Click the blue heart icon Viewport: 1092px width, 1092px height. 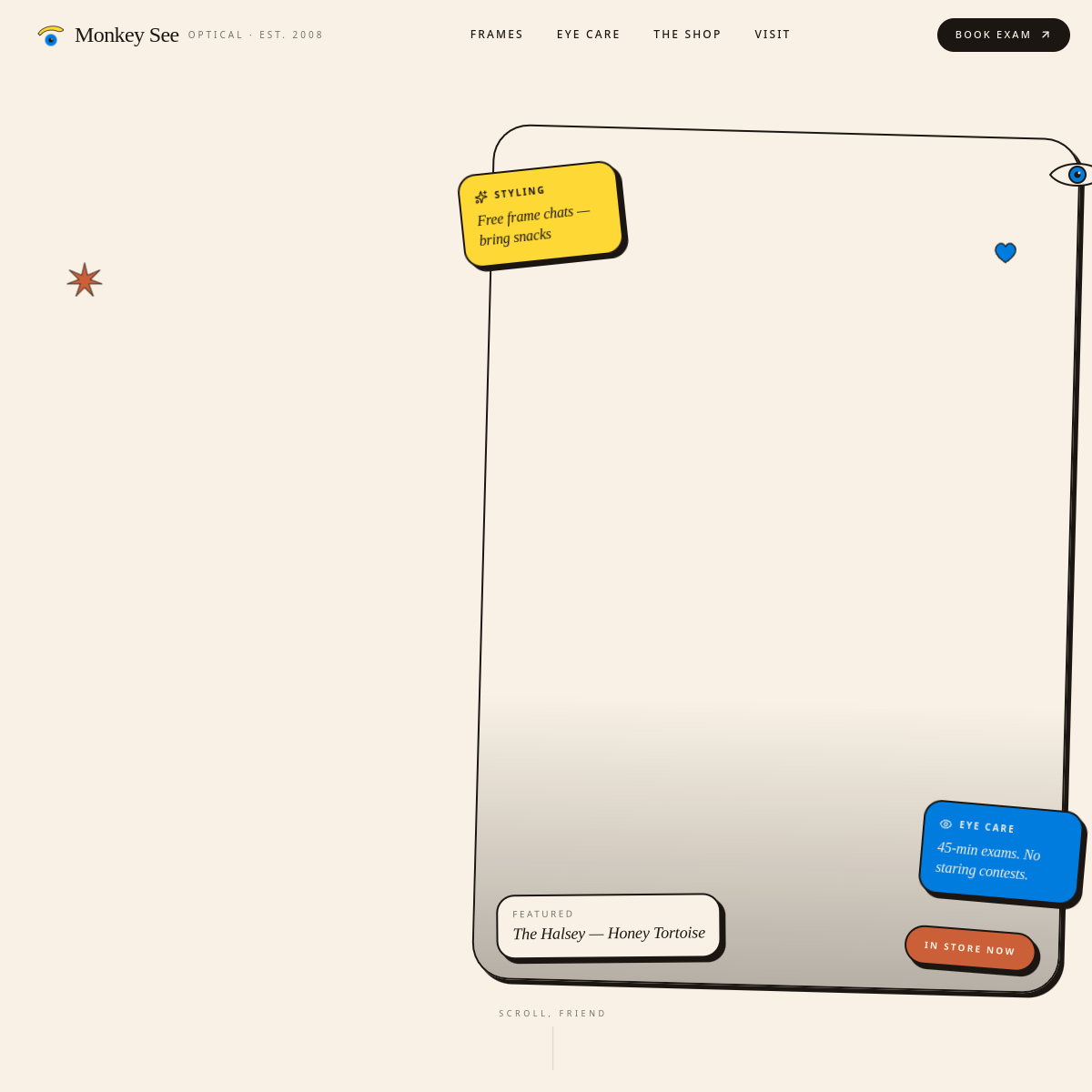pos(1006,252)
